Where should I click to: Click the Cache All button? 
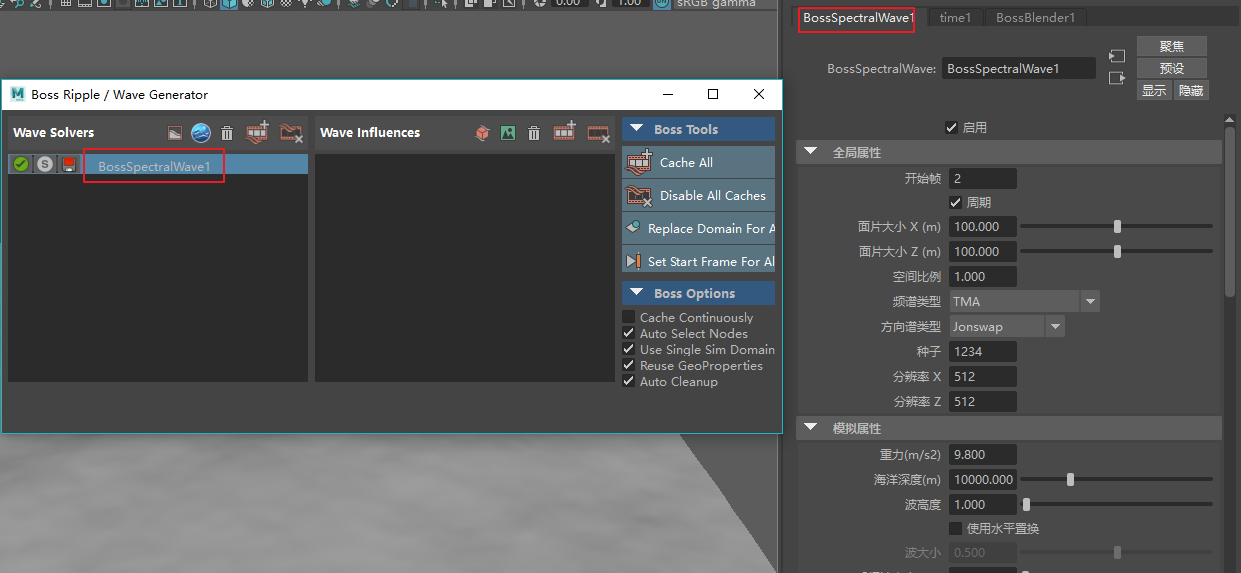tap(698, 162)
